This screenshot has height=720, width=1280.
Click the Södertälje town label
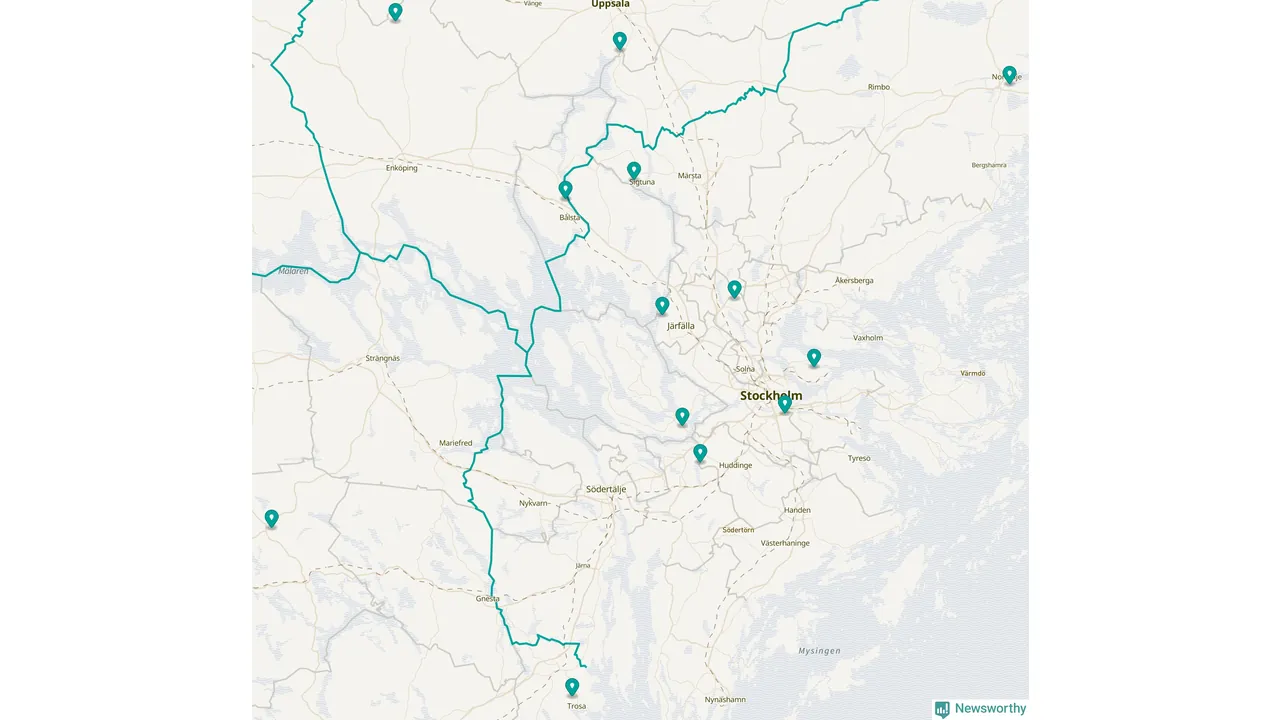click(x=606, y=489)
